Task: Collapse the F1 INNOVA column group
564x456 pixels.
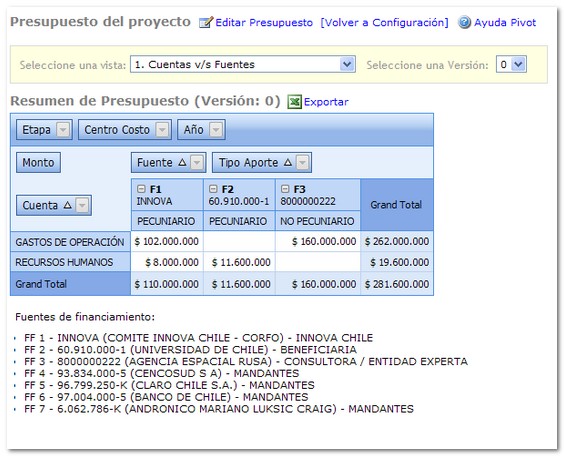Action: pyautogui.click(x=141, y=189)
